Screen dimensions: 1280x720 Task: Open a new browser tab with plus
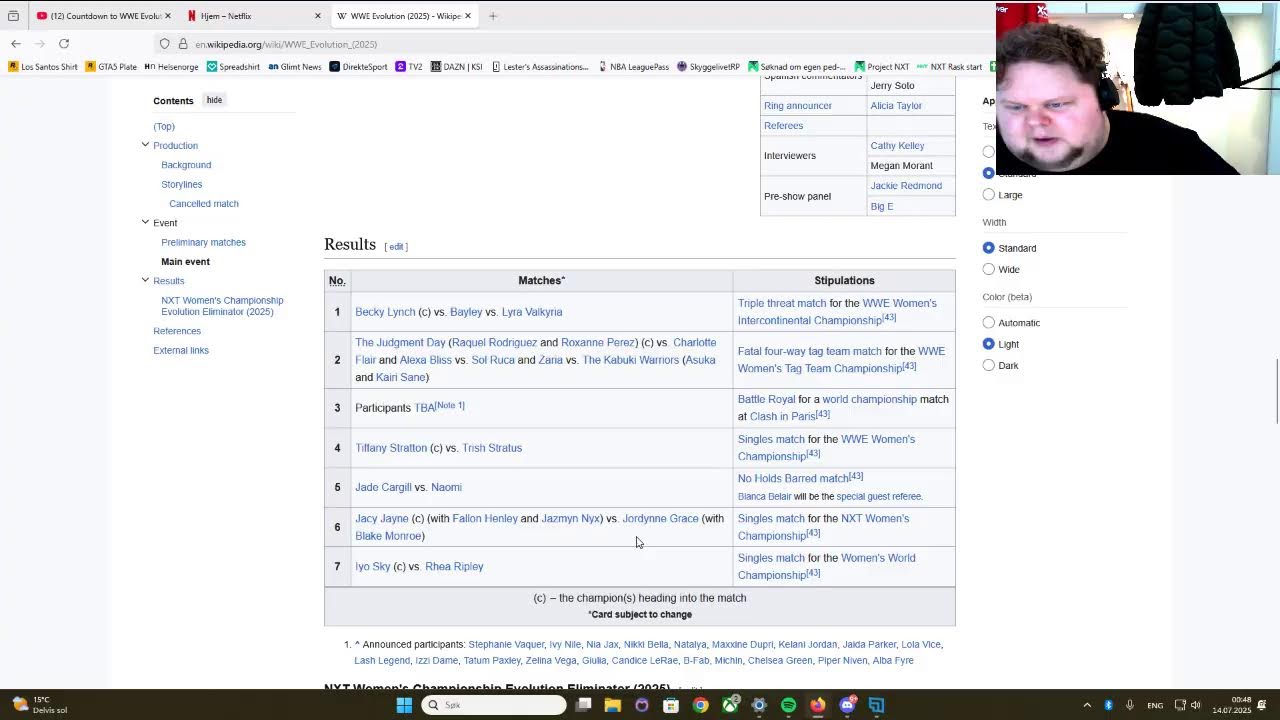pos(493,16)
